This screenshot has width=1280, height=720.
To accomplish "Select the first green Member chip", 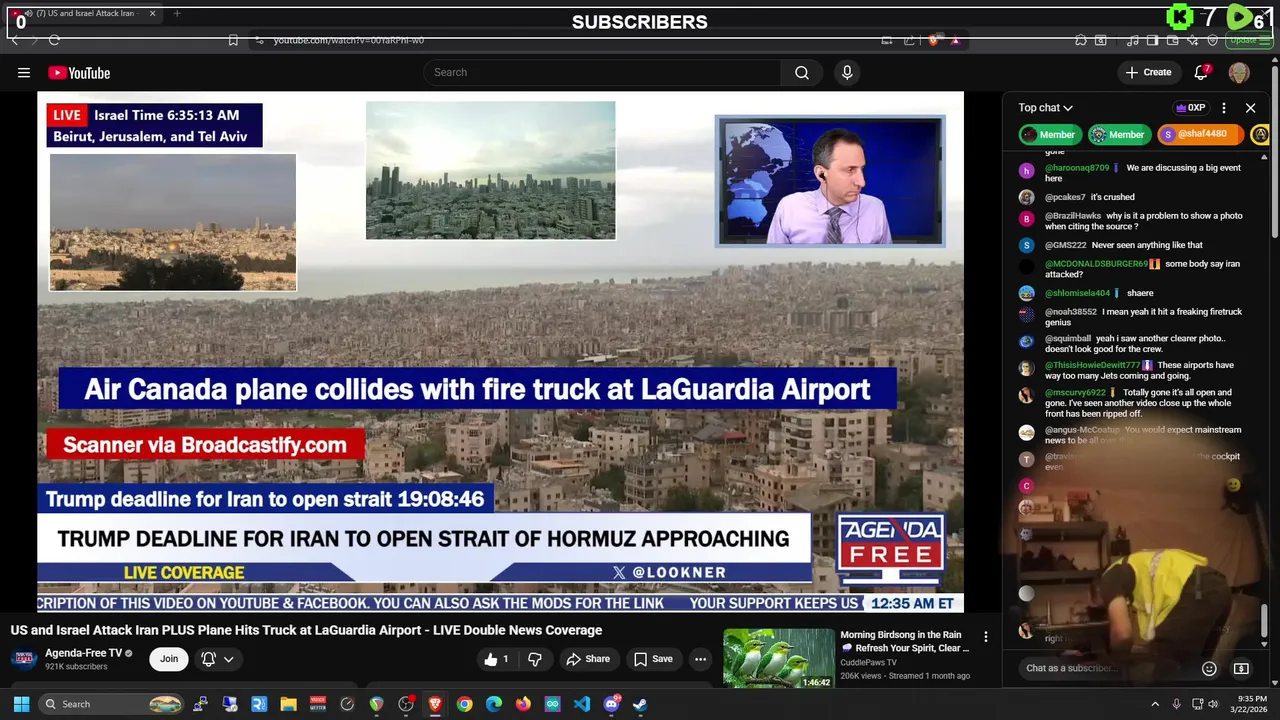I will 1049,134.
